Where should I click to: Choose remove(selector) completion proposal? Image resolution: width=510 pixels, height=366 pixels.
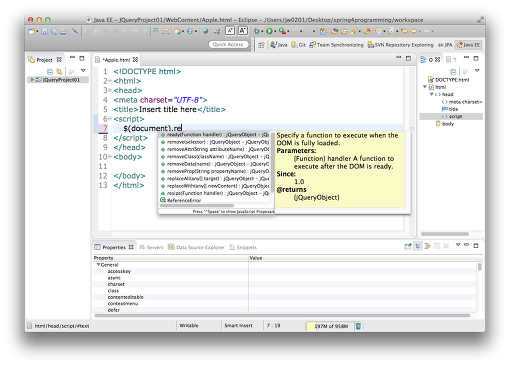(x=215, y=142)
